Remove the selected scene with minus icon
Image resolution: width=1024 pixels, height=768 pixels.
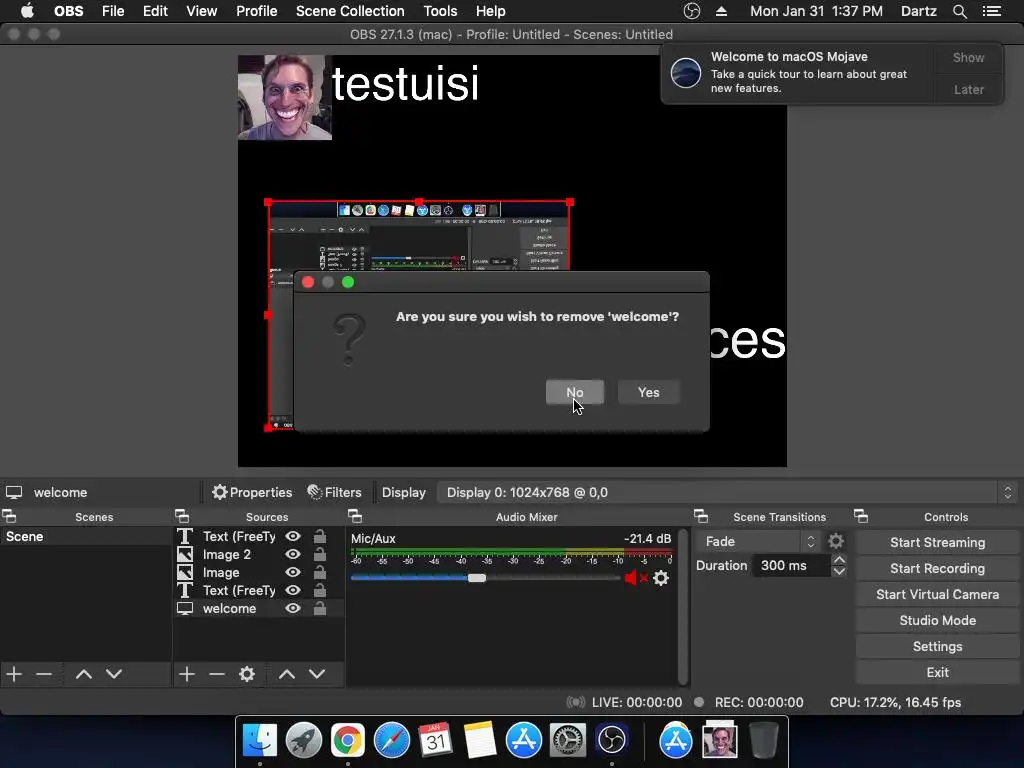pos(44,674)
